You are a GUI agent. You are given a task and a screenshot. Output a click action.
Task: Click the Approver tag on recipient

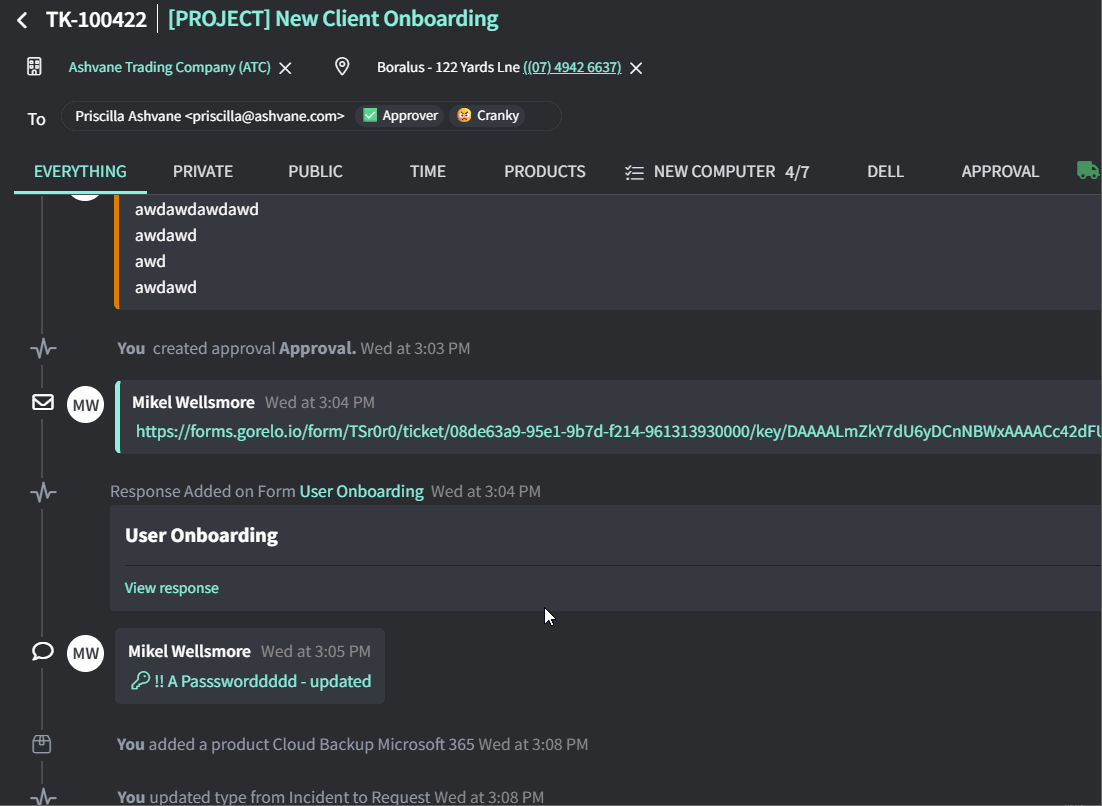click(400, 116)
